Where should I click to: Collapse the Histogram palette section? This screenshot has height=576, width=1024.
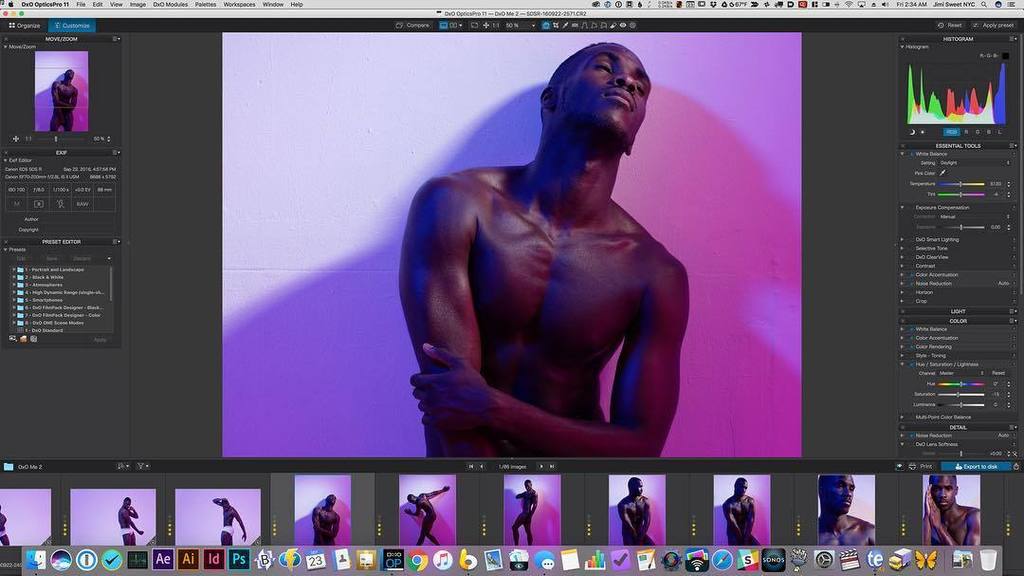coord(903,47)
